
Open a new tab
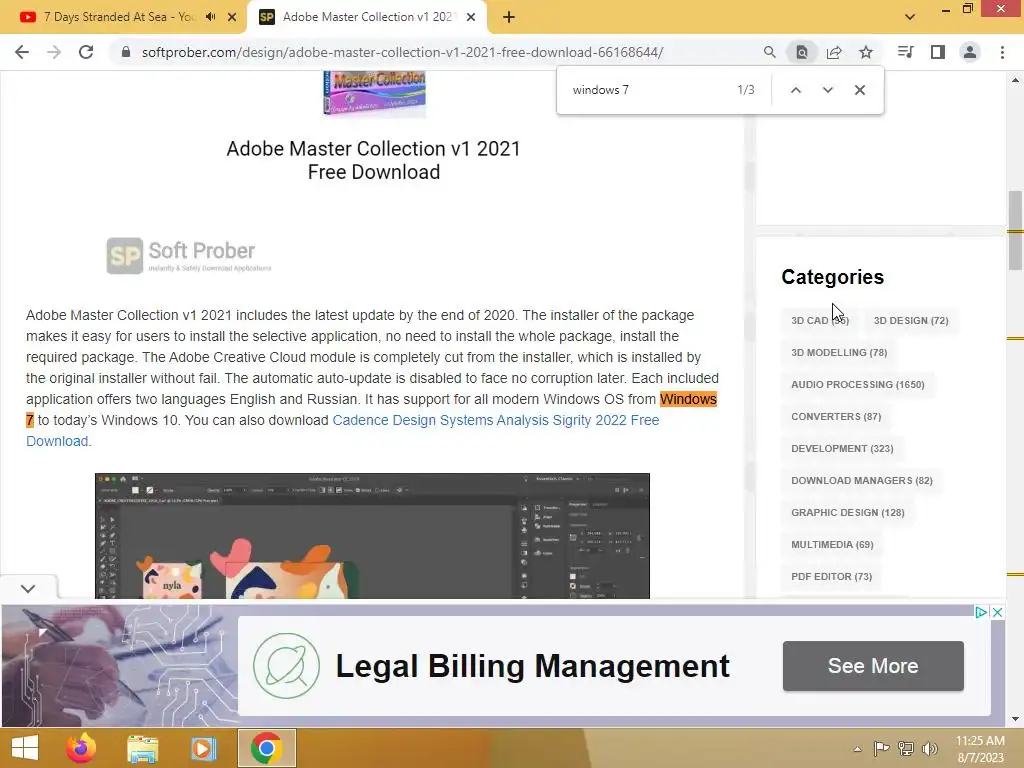[x=509, y=17]
